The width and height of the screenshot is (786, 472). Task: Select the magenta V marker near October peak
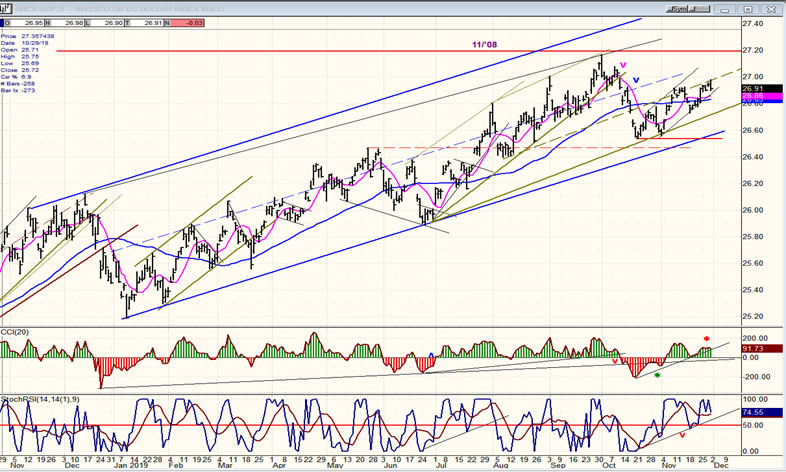623,66
